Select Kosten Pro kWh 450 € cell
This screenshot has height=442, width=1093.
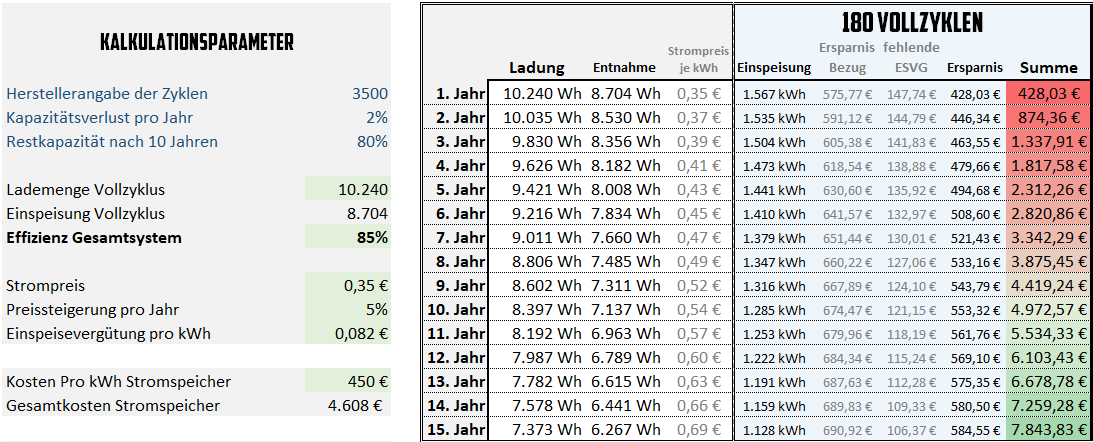[347, 382]
